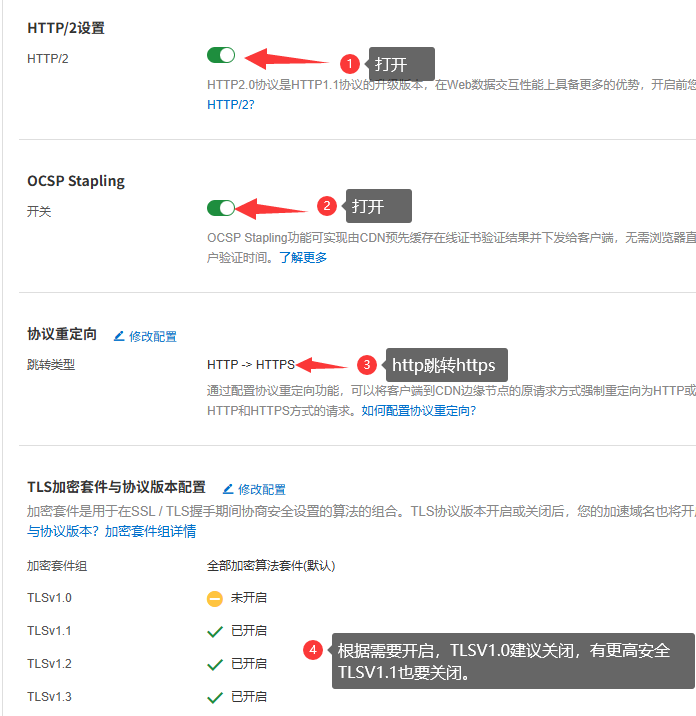Click the green check icon for TLSv1.1
Viewport: 696px width, 716px height.
215,632
